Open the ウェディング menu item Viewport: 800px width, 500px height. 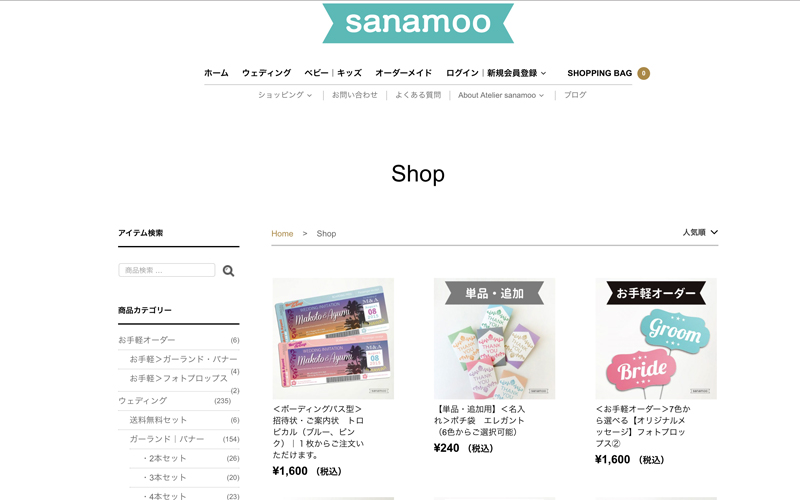[266, 73]
